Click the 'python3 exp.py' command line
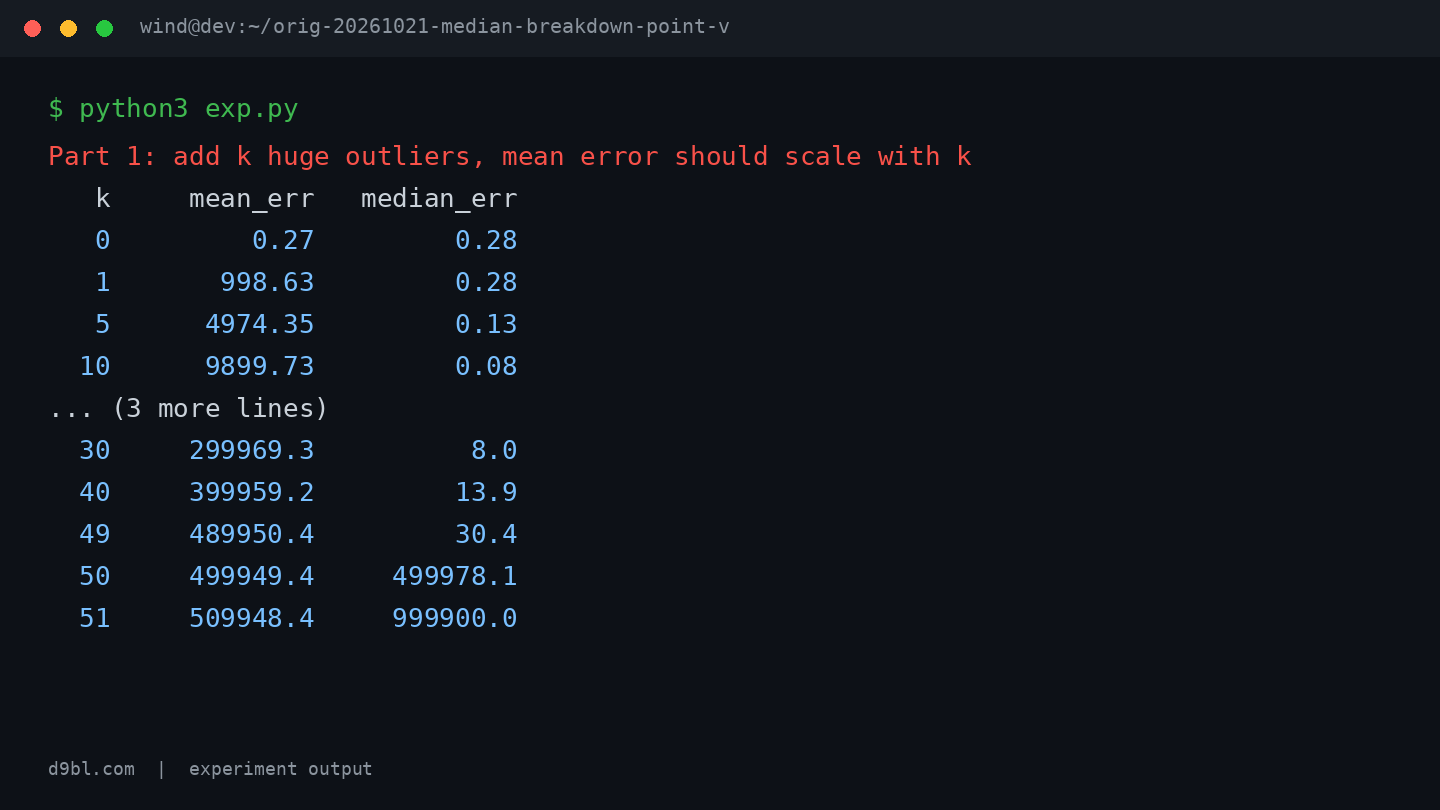The width and height of the screenshot is (1440, 810). pos(173,109)
